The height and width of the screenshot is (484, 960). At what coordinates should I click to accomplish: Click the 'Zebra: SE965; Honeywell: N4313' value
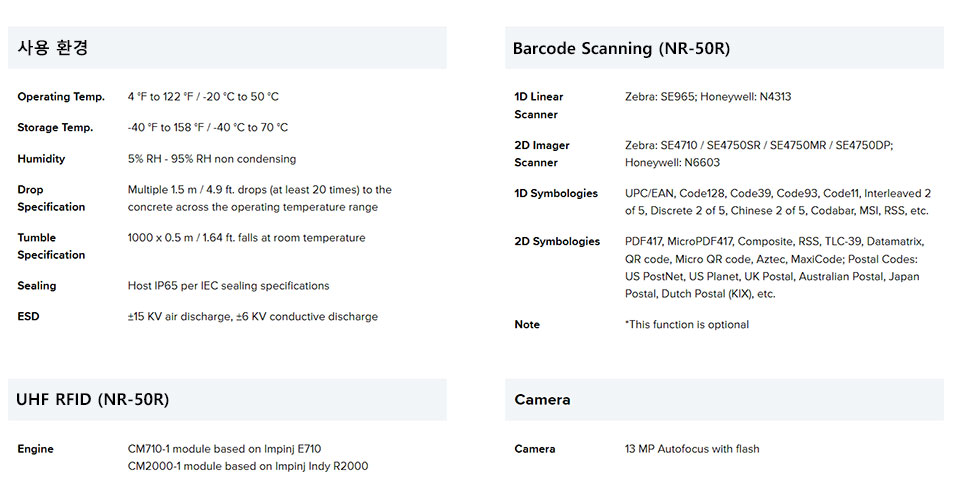point(708,97)
